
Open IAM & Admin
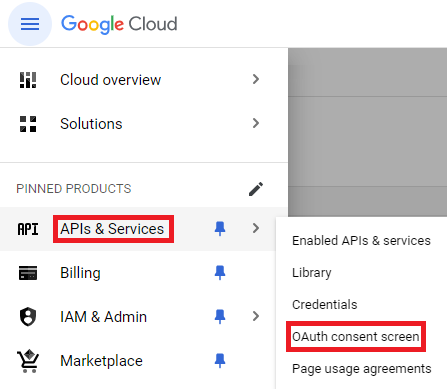pos(103,317)
